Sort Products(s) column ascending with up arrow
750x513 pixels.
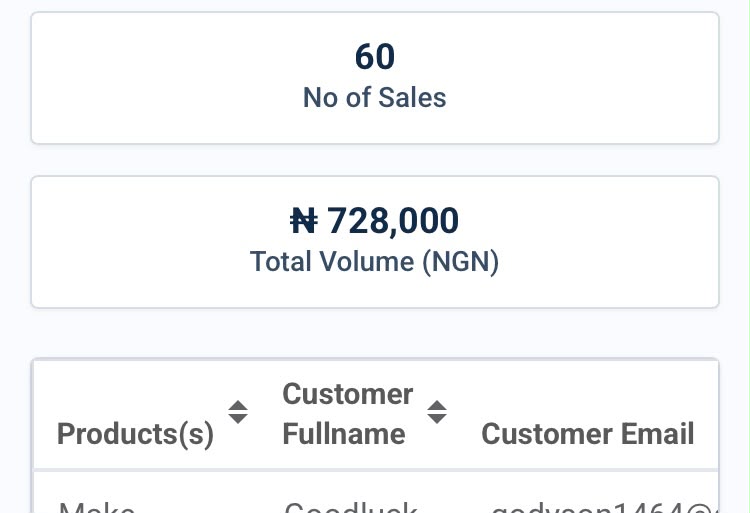coord(238,406)
